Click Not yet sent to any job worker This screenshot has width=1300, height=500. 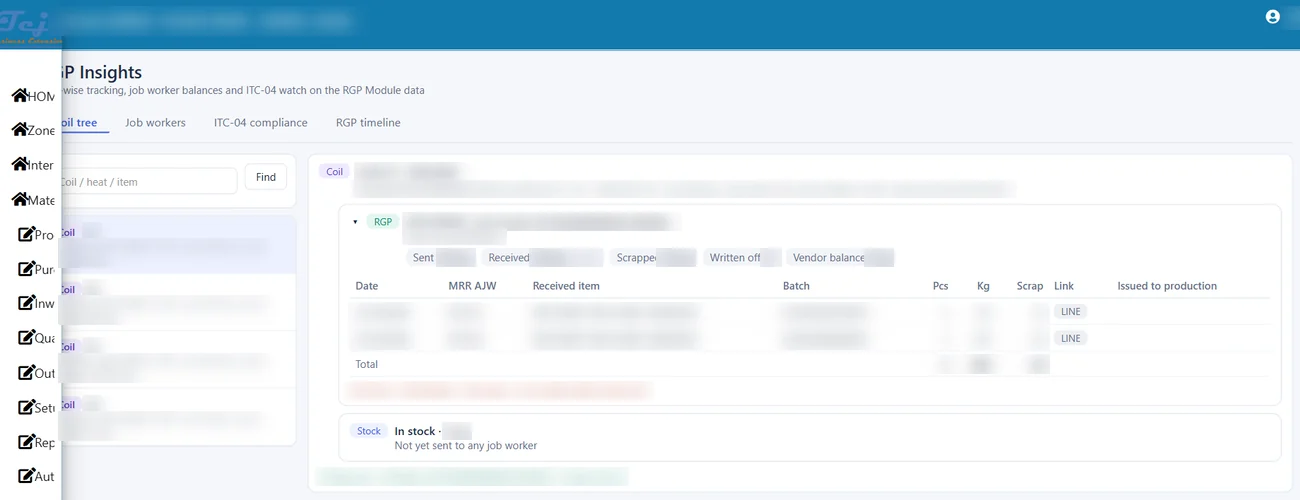pos(466,445)
